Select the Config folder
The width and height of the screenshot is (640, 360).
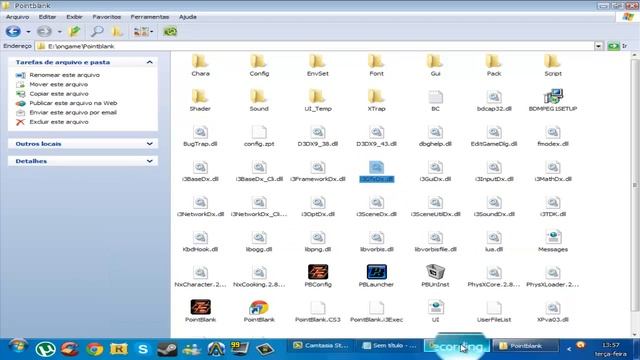tap(259, 66)
